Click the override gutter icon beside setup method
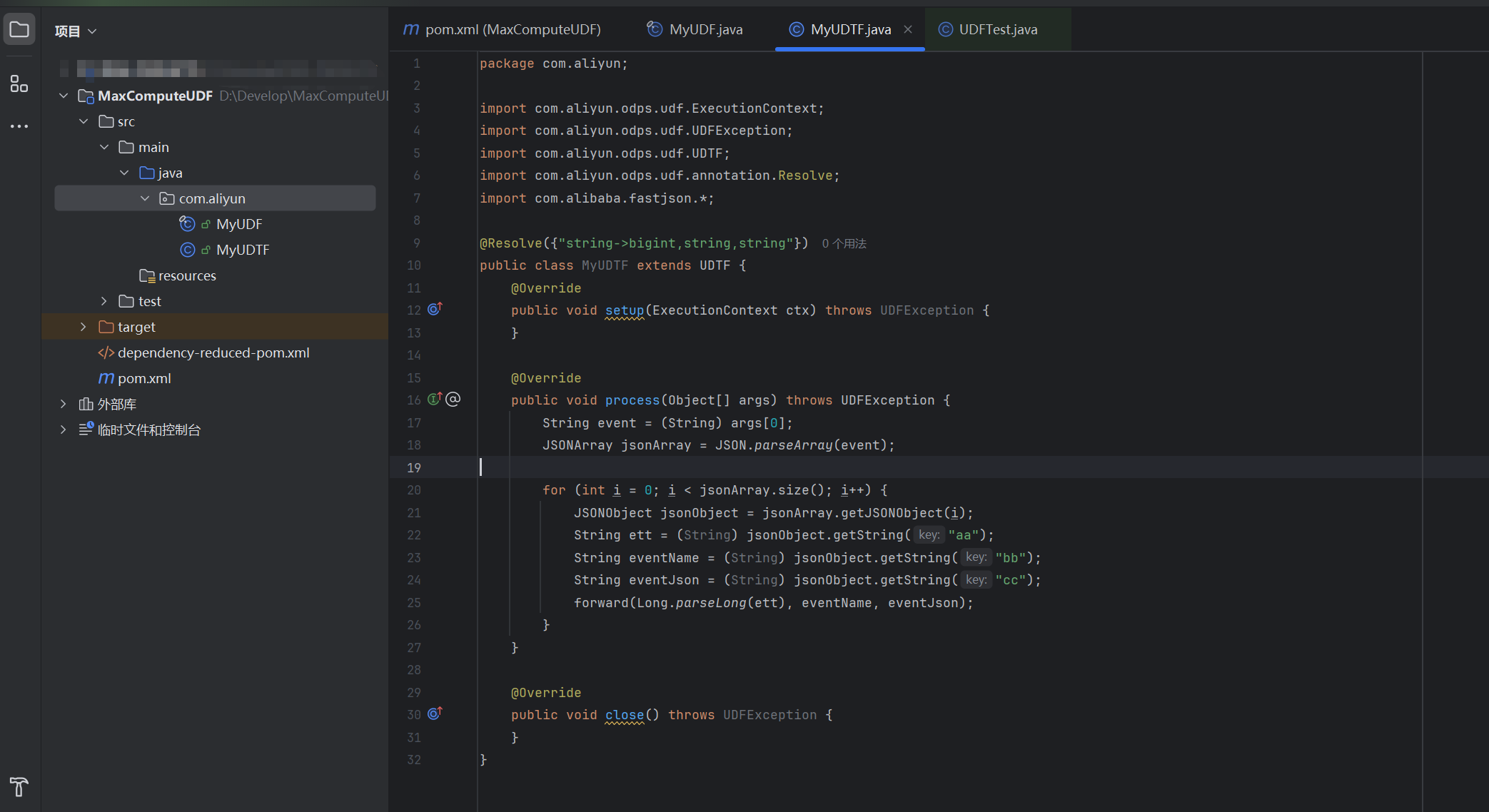 tap(435, 309)
